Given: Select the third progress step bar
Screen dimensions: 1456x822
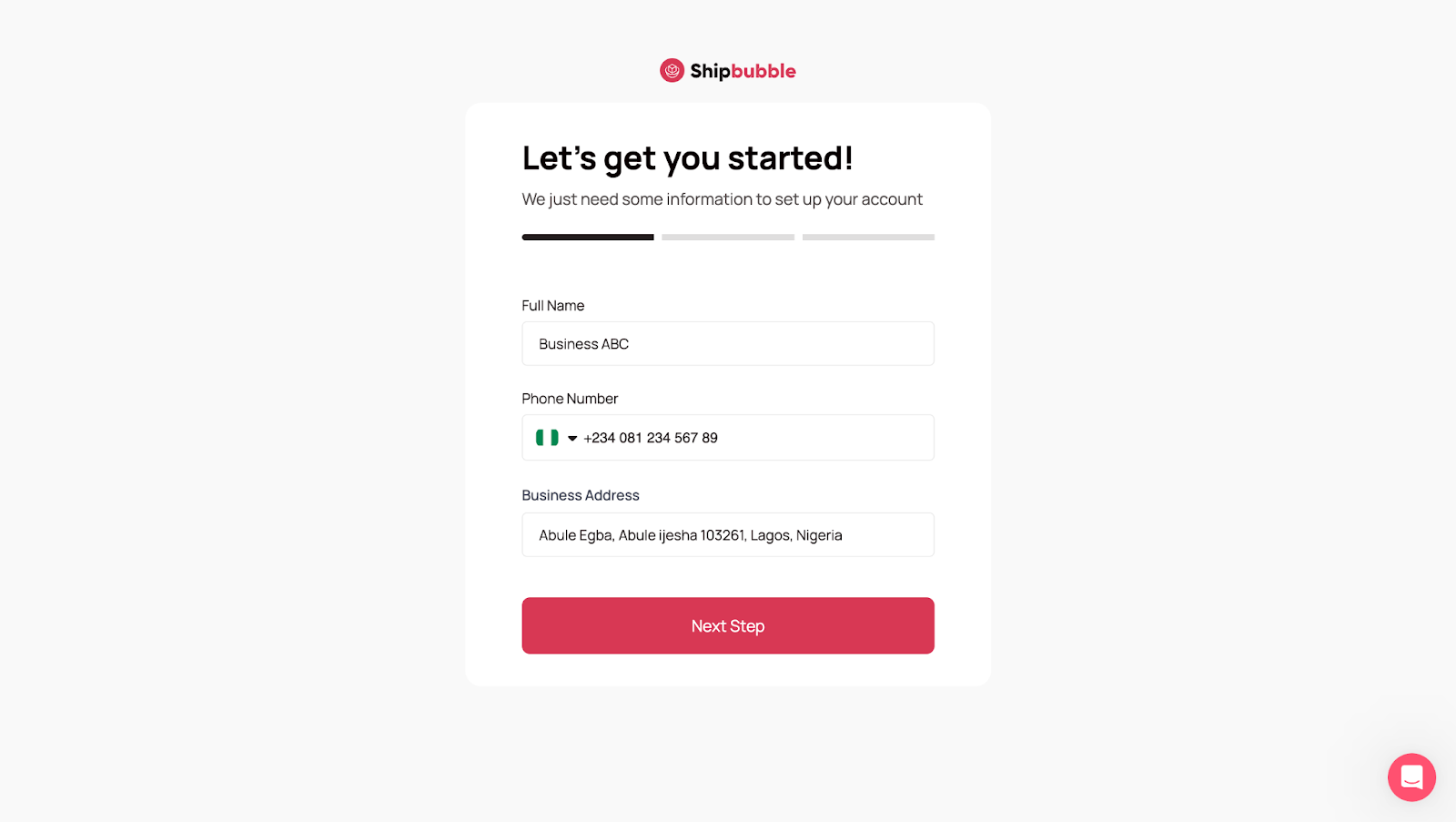Looking at the screenshot, I should [x=868, y=238].
